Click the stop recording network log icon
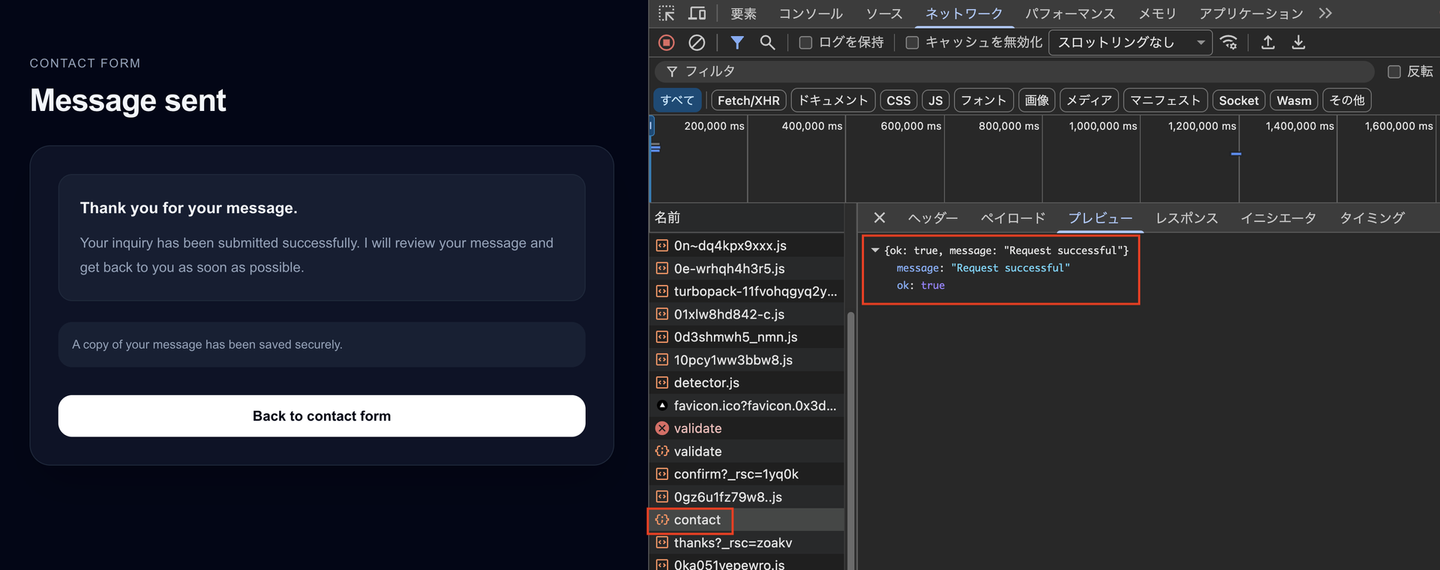The image size is (1440, 570). [x=666, y=42]
